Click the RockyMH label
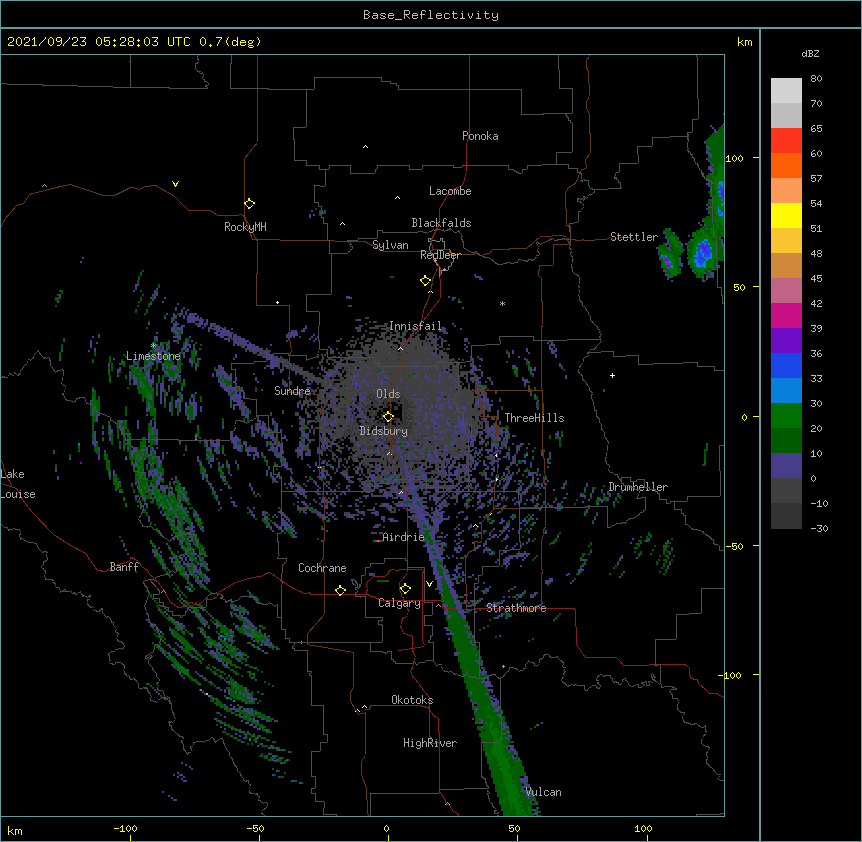 (x=245, y=227)
